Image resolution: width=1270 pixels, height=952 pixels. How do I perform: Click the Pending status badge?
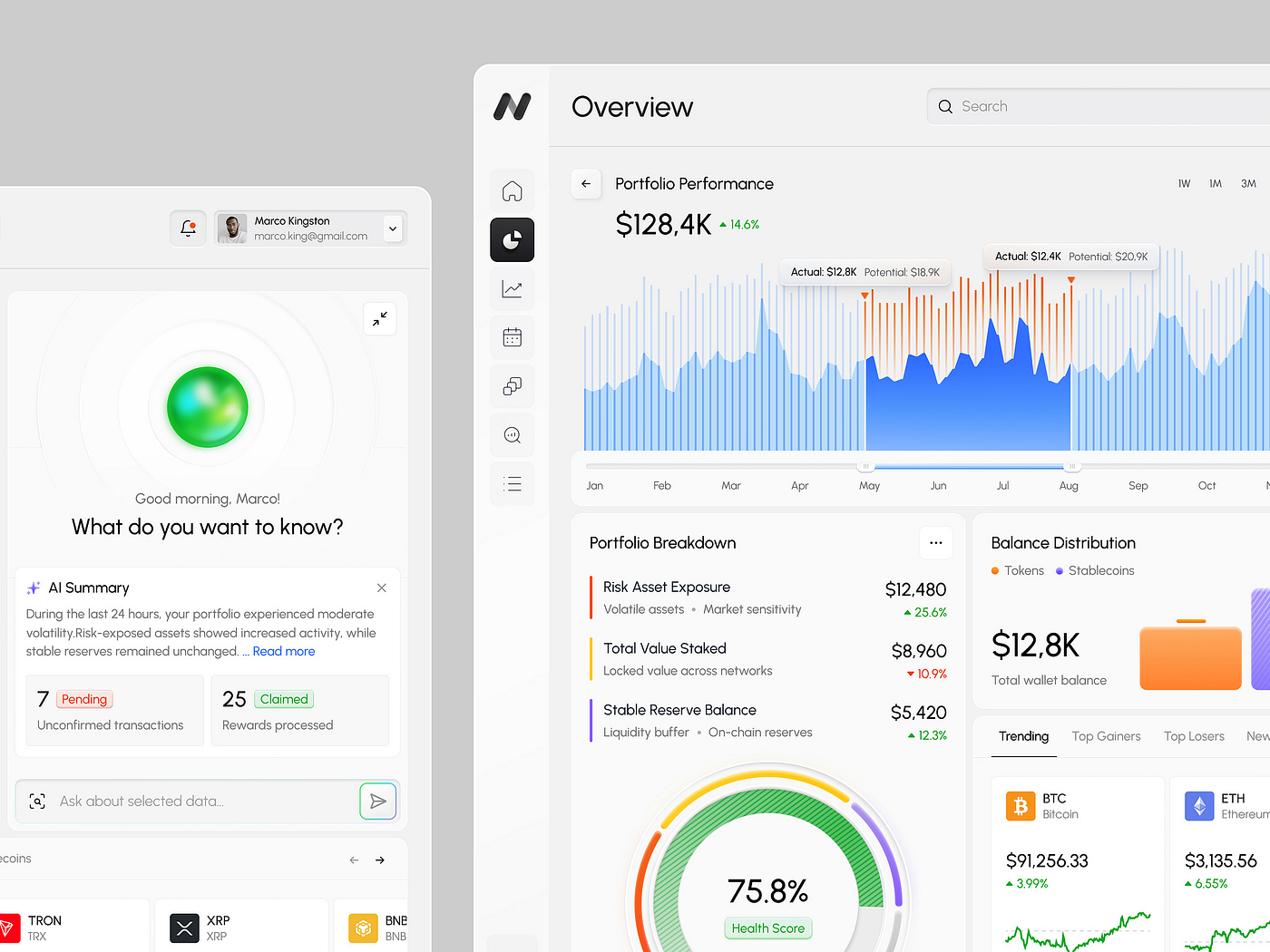pyautogui.click(x=84, y=699)
